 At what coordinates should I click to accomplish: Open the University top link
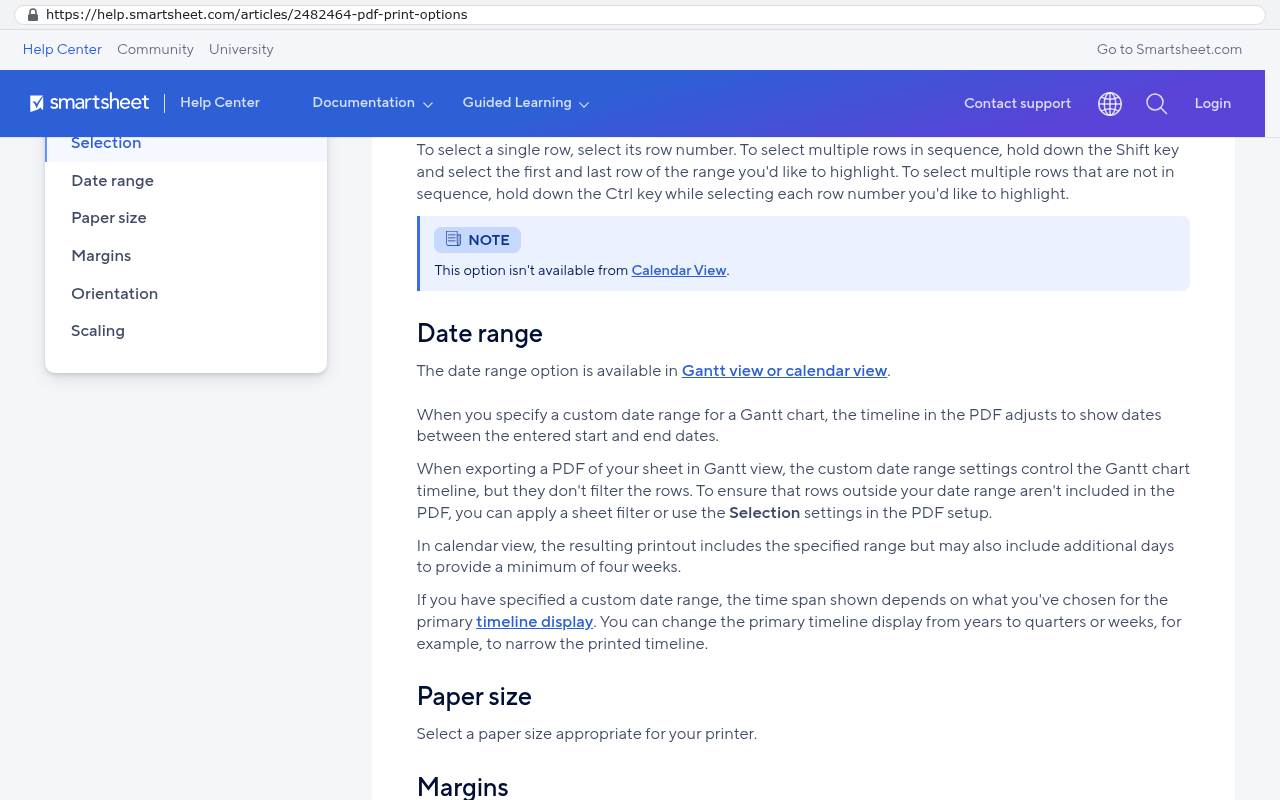click(241, 49)
